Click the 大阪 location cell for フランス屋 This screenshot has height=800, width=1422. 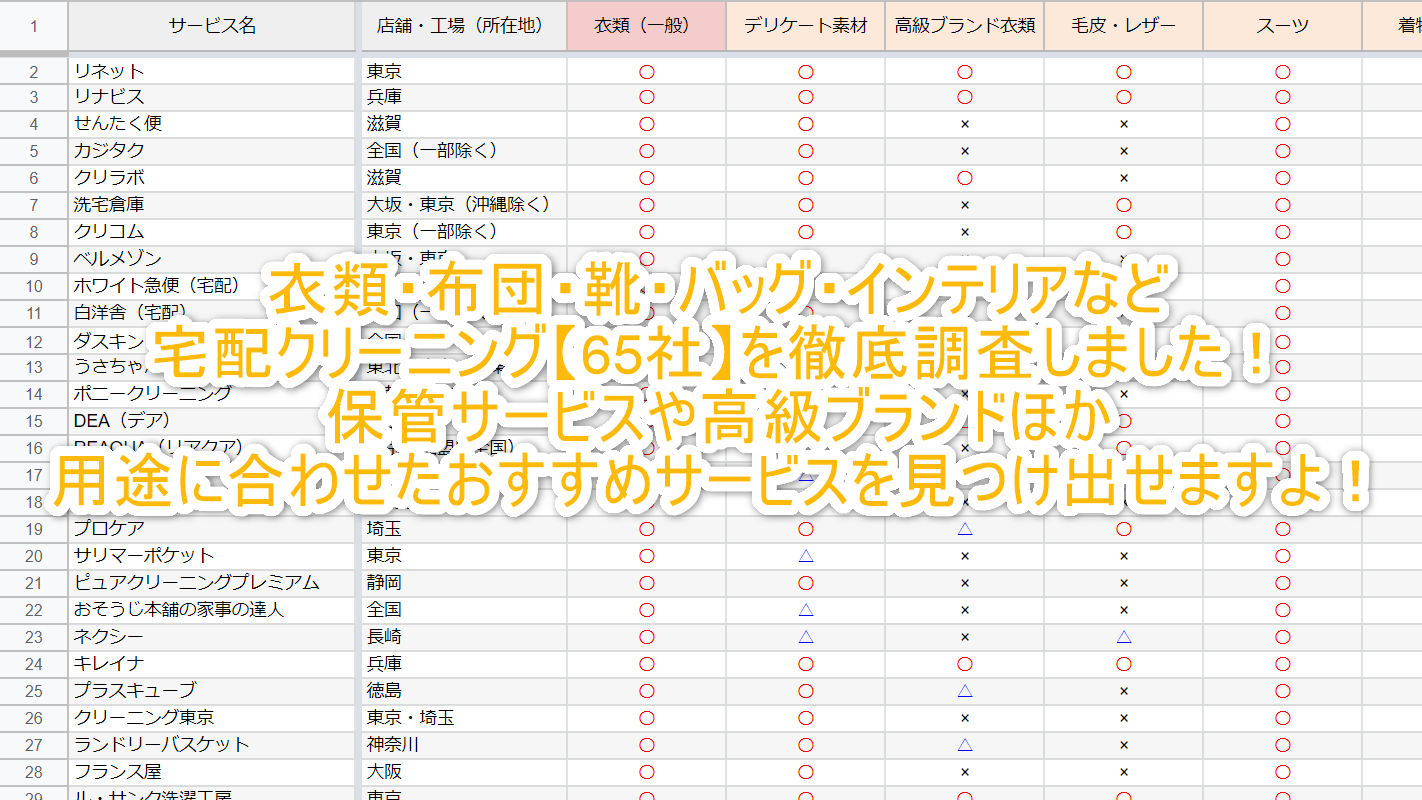(464, 772)
